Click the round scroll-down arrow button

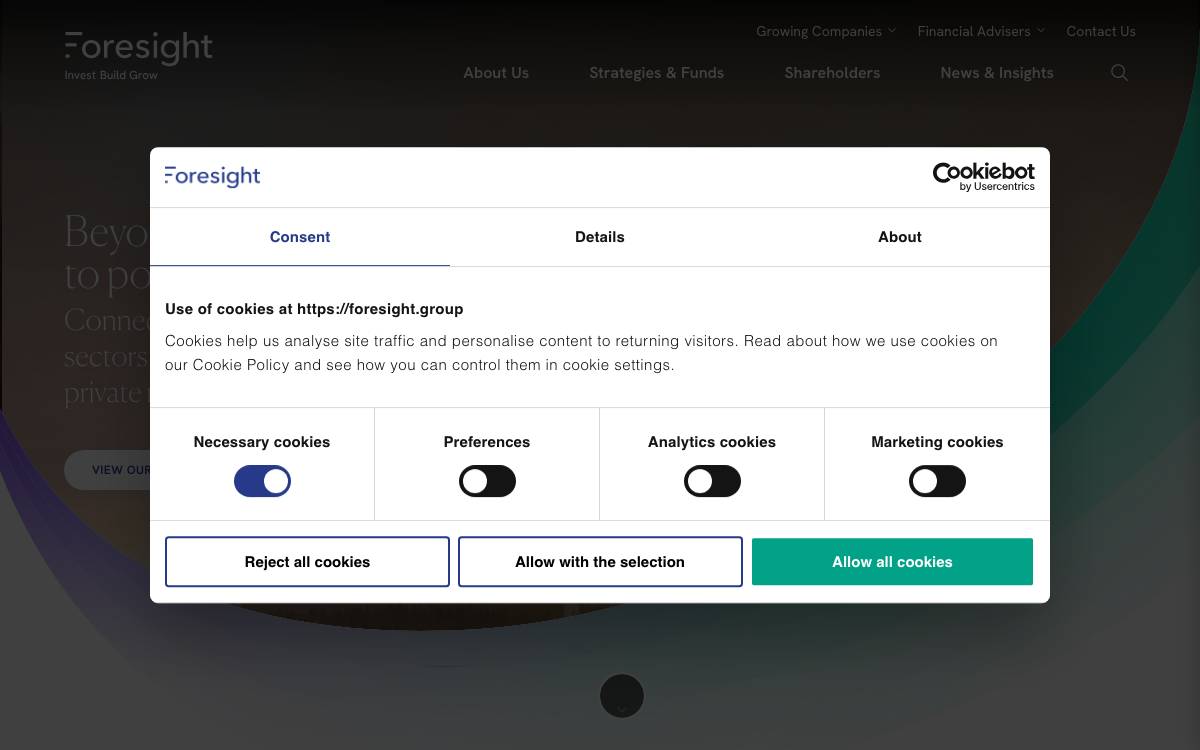pos(622,696)
